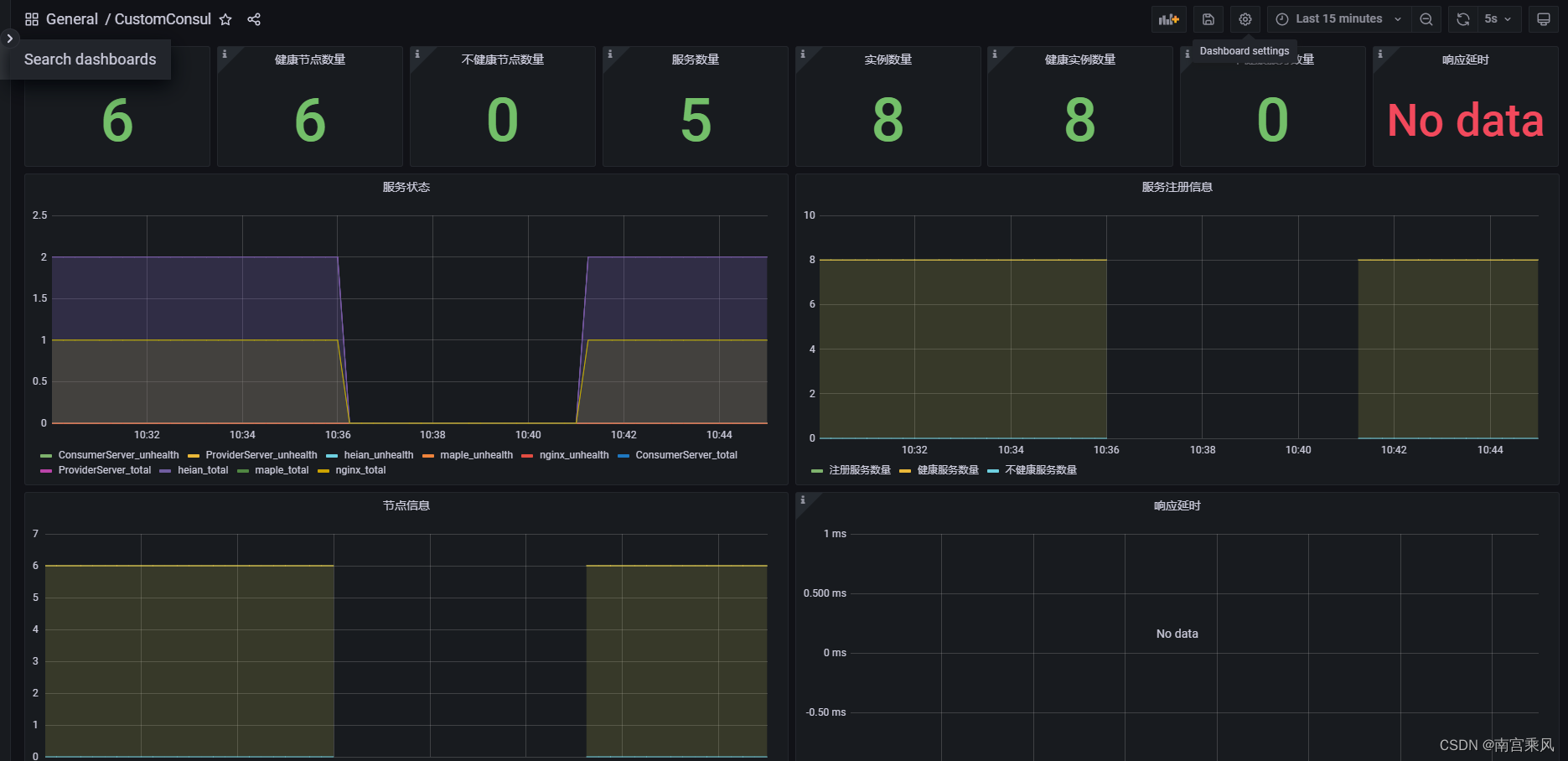The height and width of the screenshot is (761, 1568).
Task: Click the General breadcrumb
Action: click(x=72, y=19)
